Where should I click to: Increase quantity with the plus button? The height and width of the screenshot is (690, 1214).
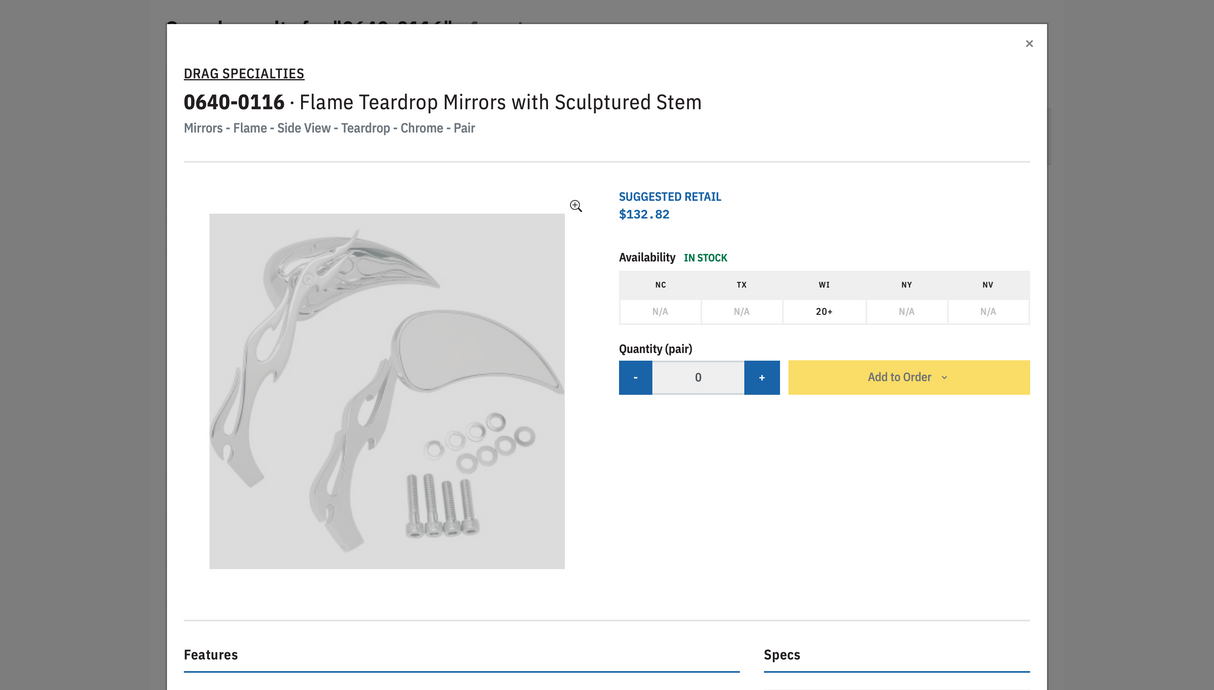point(762,377)
